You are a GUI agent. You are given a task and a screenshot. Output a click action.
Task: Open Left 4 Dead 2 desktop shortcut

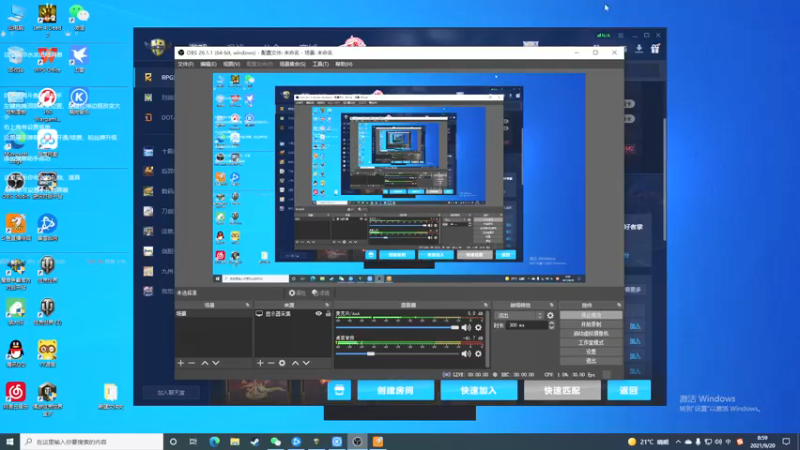coord(47,19)
